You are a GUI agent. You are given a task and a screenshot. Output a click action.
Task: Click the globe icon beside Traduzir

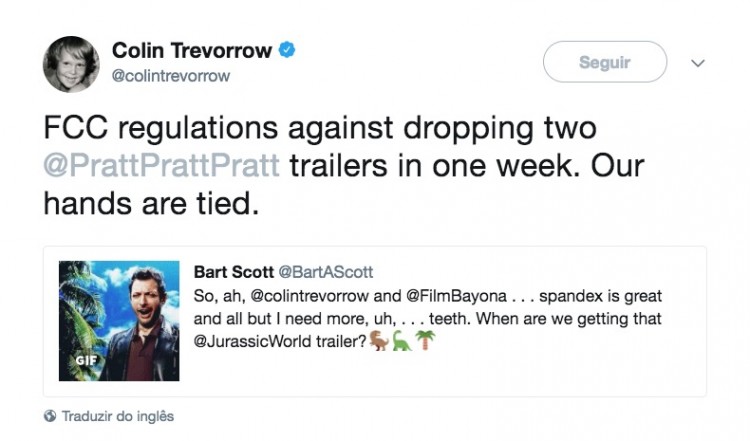point(50,416)
